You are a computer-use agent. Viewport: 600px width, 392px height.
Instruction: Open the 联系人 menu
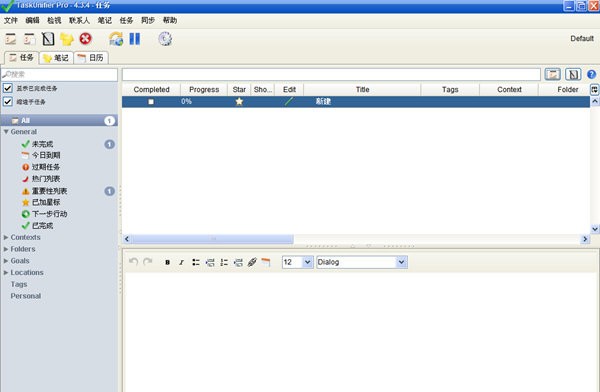tap(79, 20)
